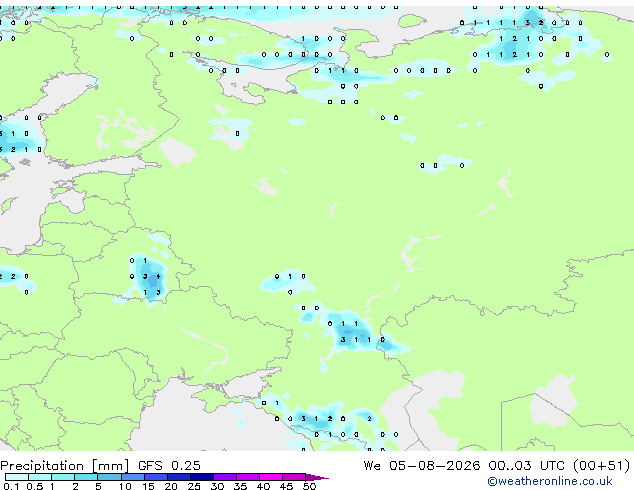Pick the 15–20 mm legend color box
Image resolution: width=634 pixels, height=490 pixels.
pyautogui.click(x=156, y=477)
